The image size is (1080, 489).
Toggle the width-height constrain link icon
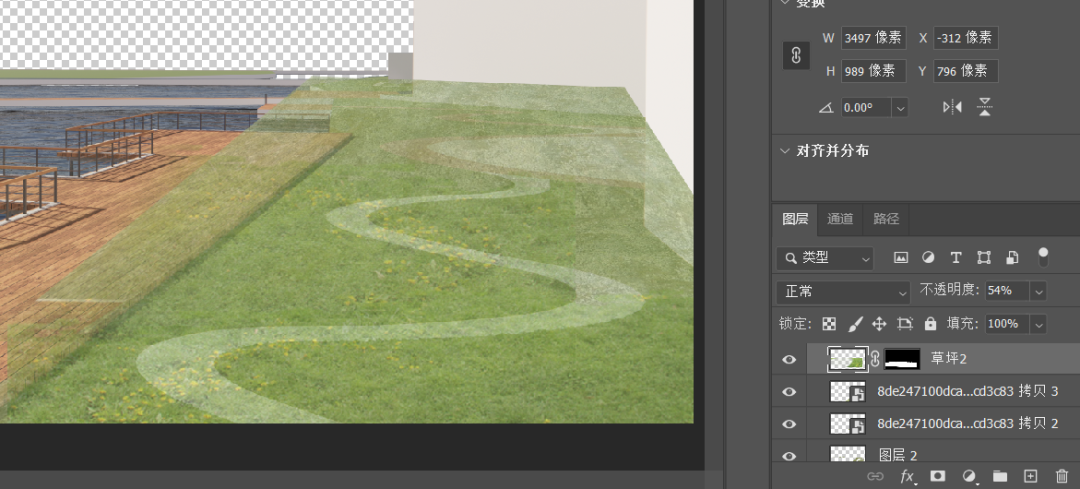[796, 56]
